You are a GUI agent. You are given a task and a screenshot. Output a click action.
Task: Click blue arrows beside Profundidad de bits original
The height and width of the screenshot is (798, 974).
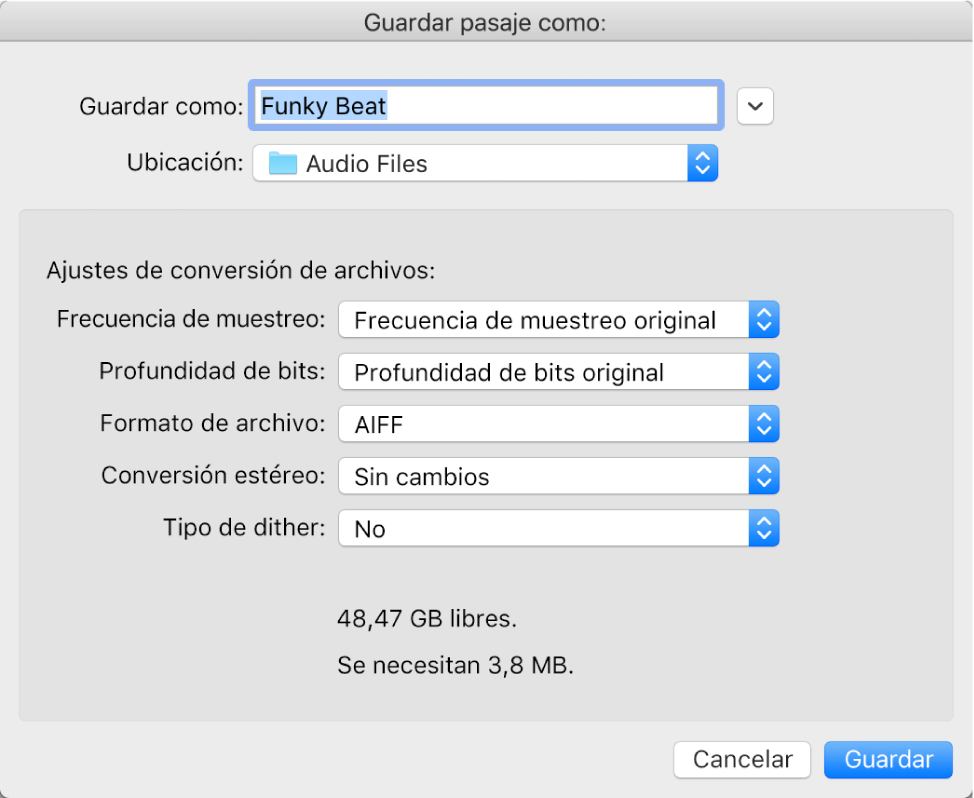[x=763, y=373]
